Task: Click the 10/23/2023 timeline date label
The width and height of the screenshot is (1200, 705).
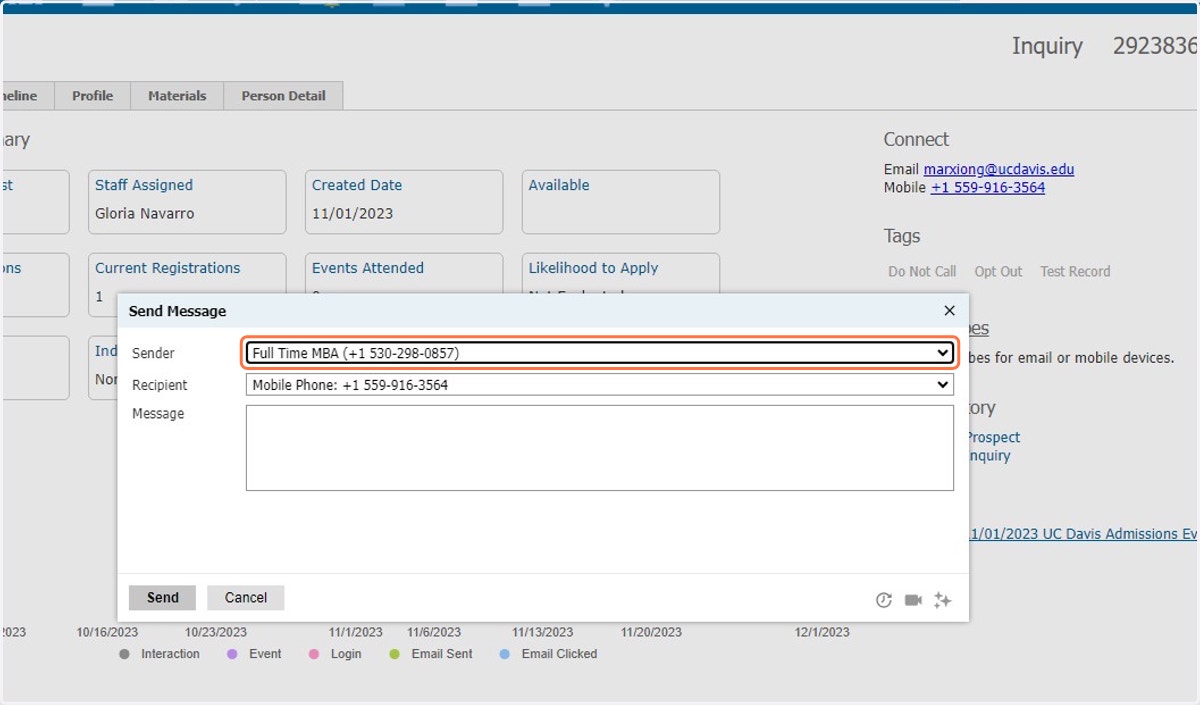Action: click(216, 632)
